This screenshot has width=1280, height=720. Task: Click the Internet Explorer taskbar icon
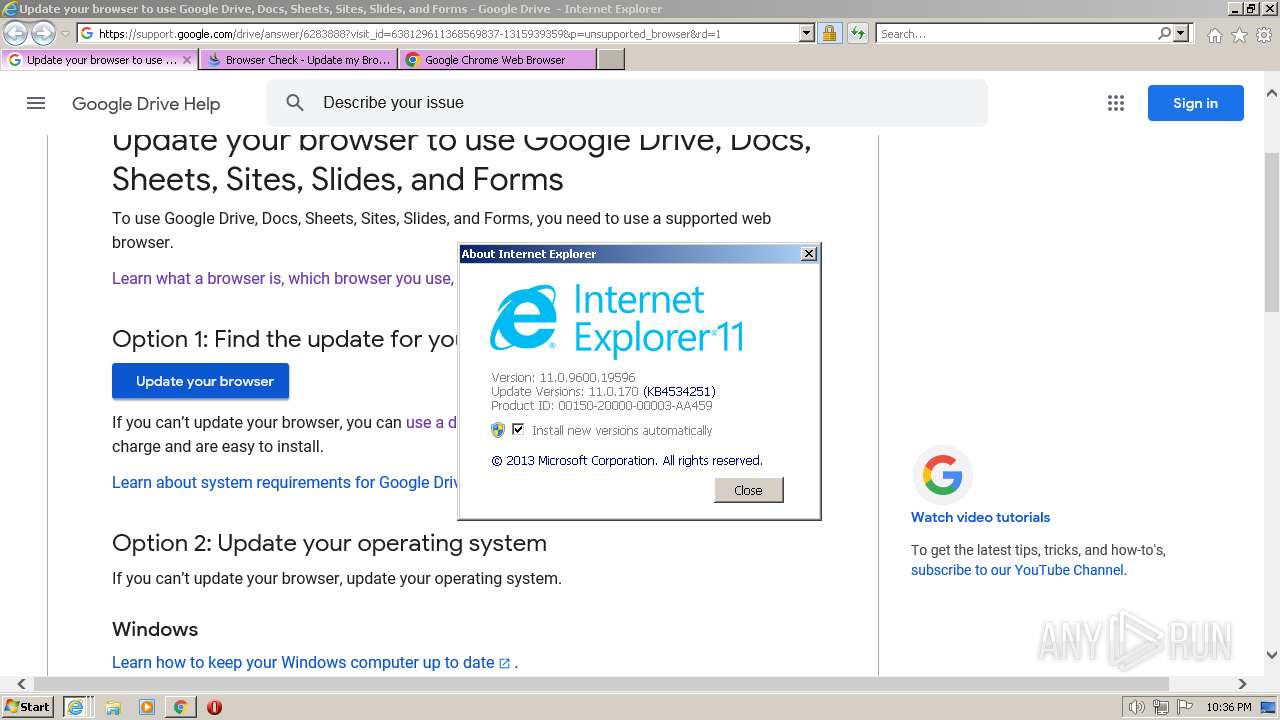click(x=75, y=707)
